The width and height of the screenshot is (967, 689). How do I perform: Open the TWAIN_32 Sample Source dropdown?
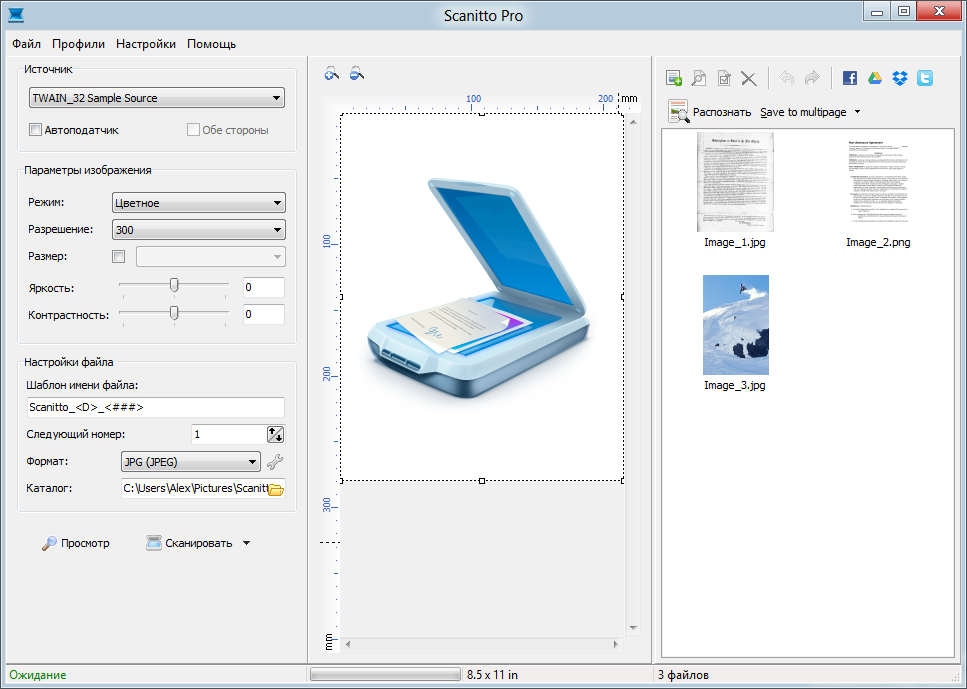pyautogui.click(x=157, y=98)
